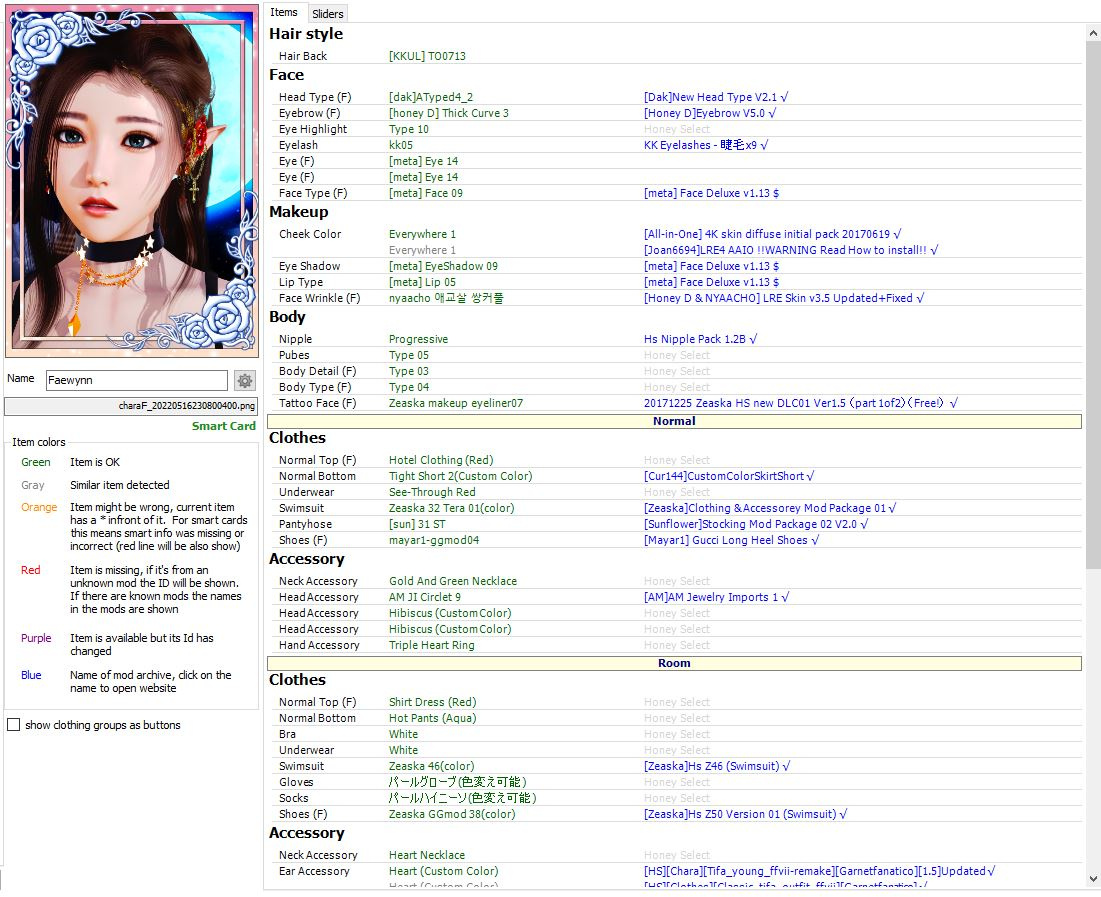
Task: Click the Normal clothing group bar
Action: click(674, 421)
